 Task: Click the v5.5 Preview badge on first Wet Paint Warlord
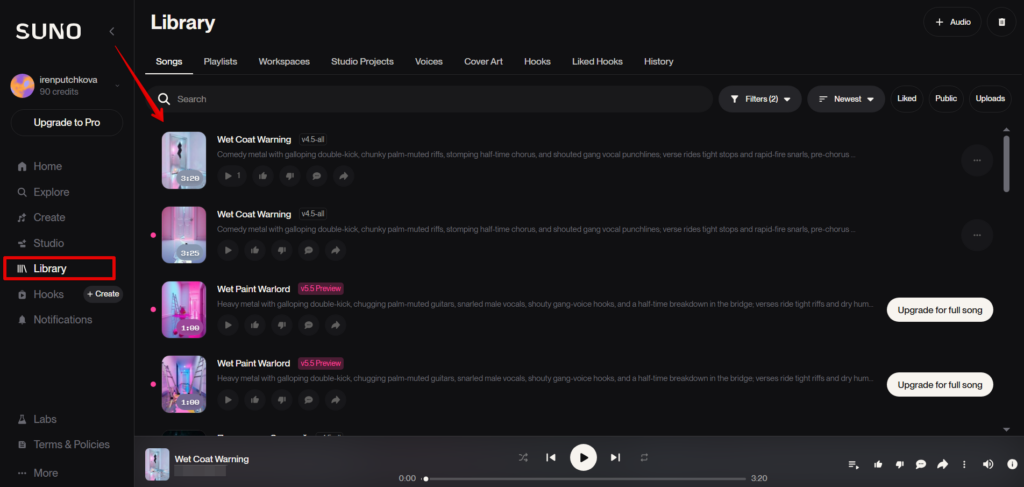coord(321,289)
